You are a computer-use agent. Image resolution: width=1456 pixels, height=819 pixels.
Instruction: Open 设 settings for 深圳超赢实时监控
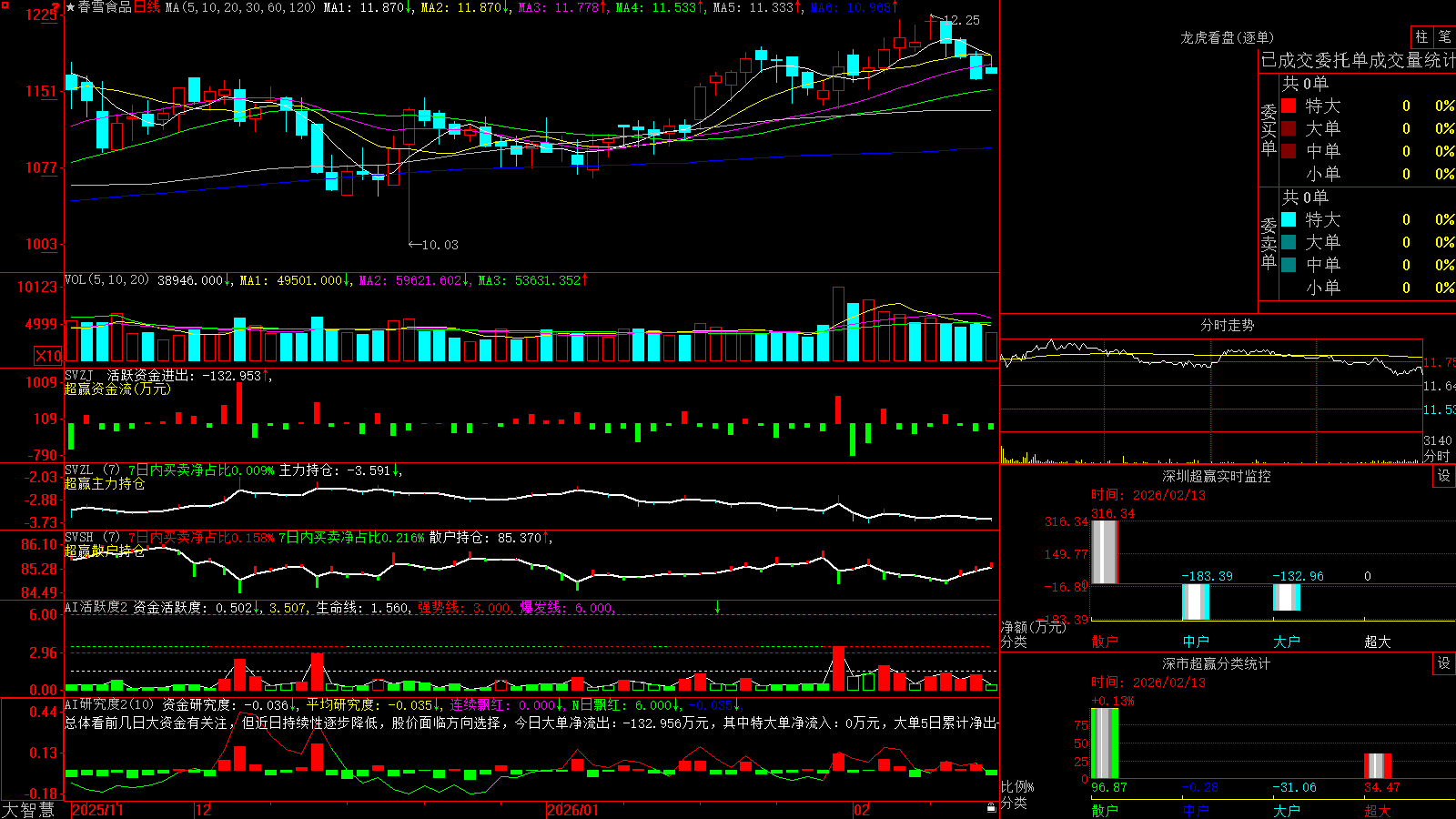(x=1444, y=476)
